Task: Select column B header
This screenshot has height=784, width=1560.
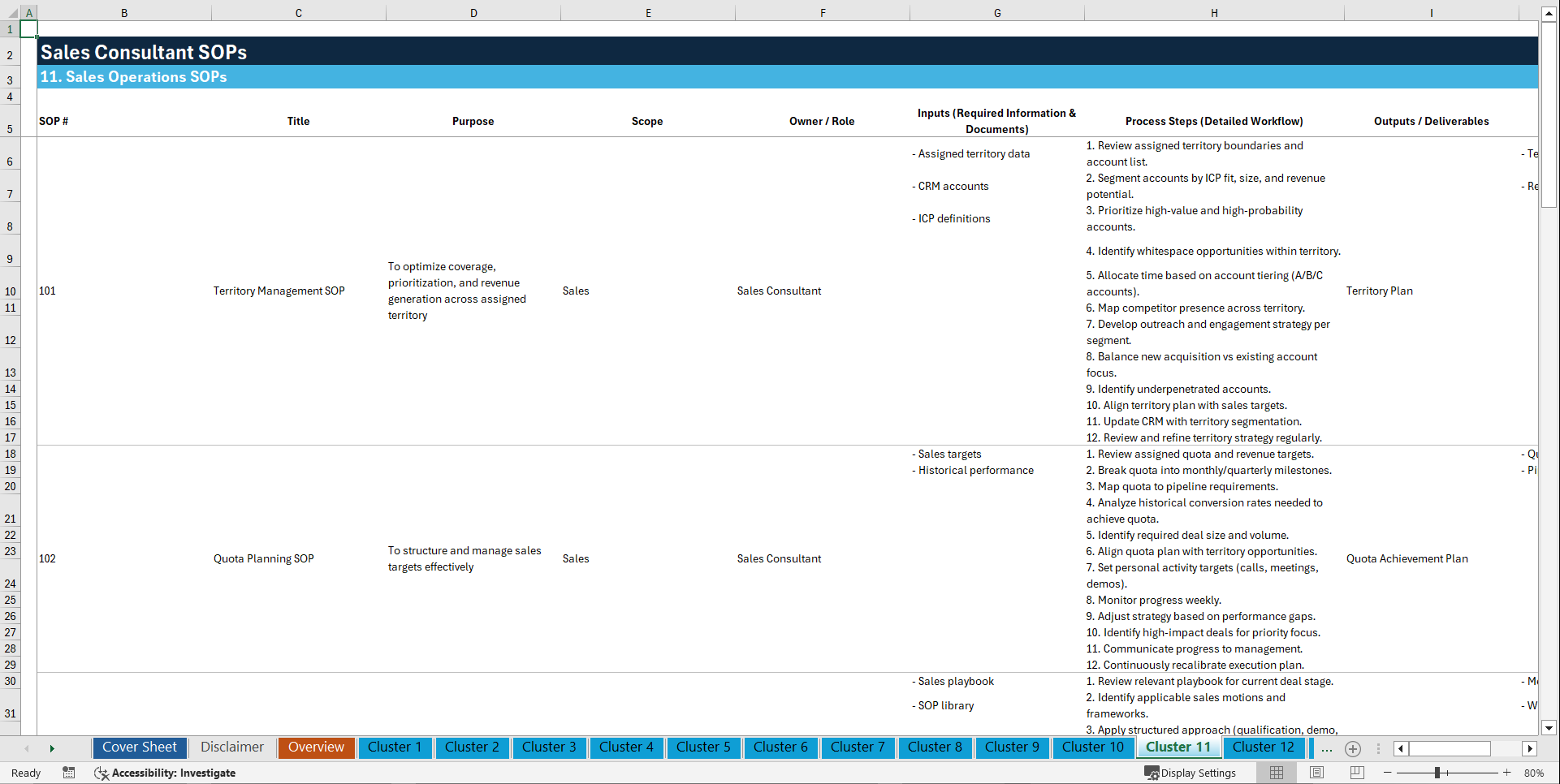Action: (124, 12)
